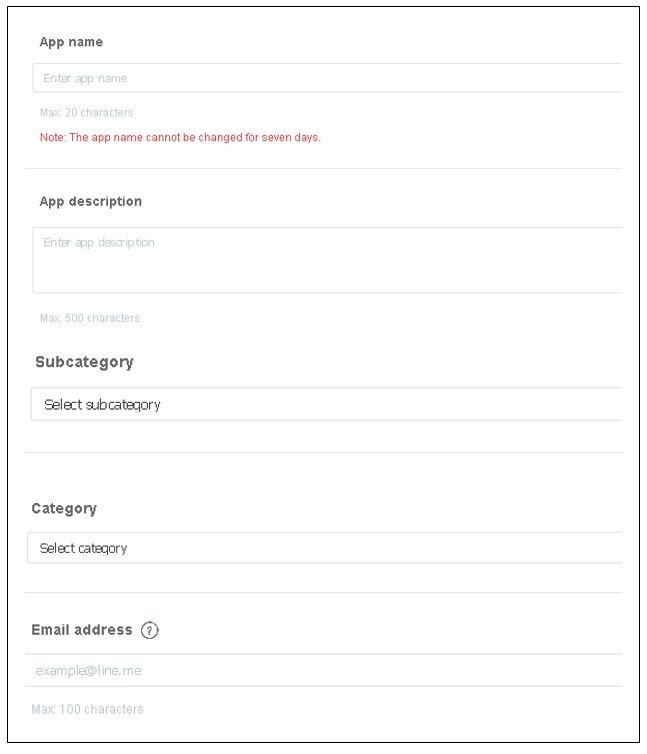647x754 pixels.
Task: Click the red seven-day name change note
Action: (180, 137)
